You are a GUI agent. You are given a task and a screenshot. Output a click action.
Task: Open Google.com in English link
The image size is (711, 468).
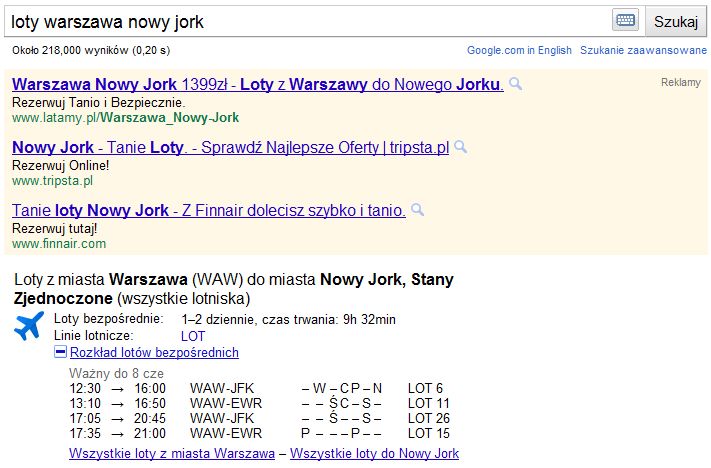click(x=519, y=50)
